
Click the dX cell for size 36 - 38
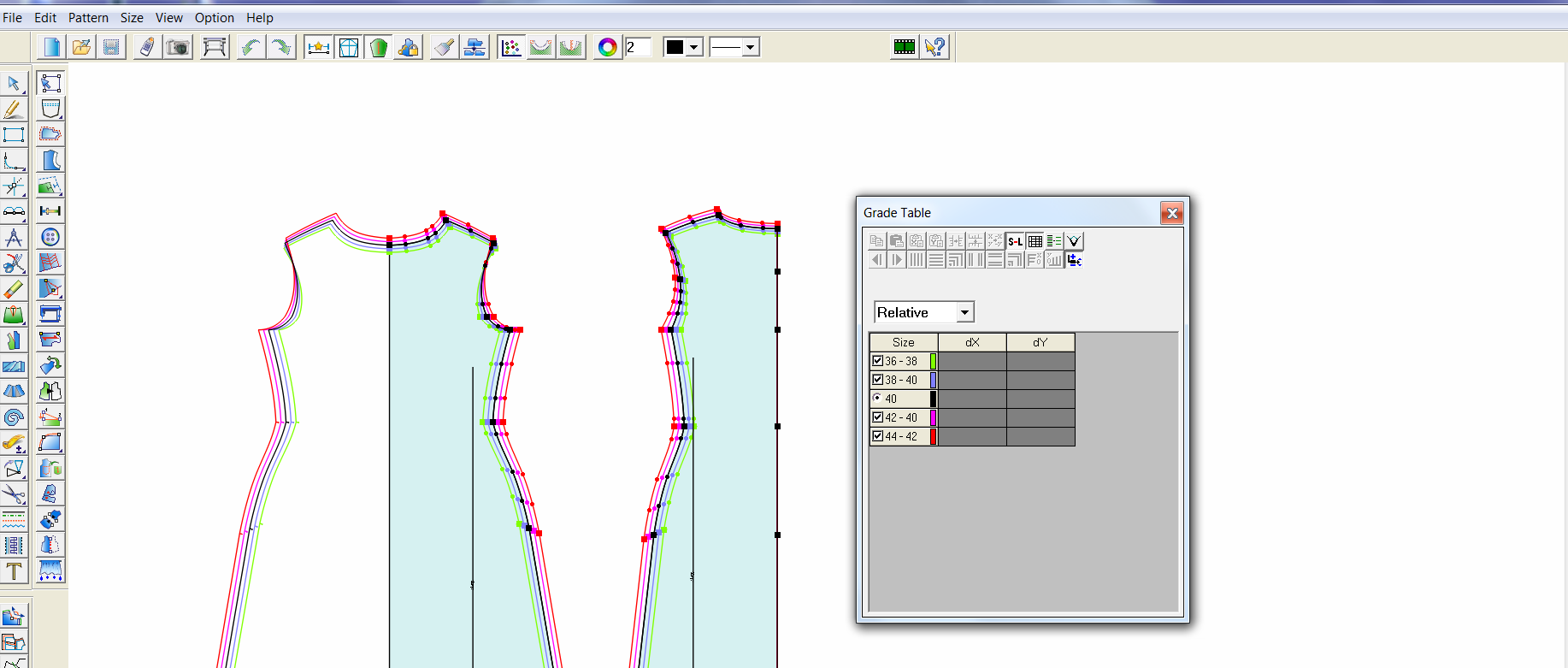tap(972, 361)
